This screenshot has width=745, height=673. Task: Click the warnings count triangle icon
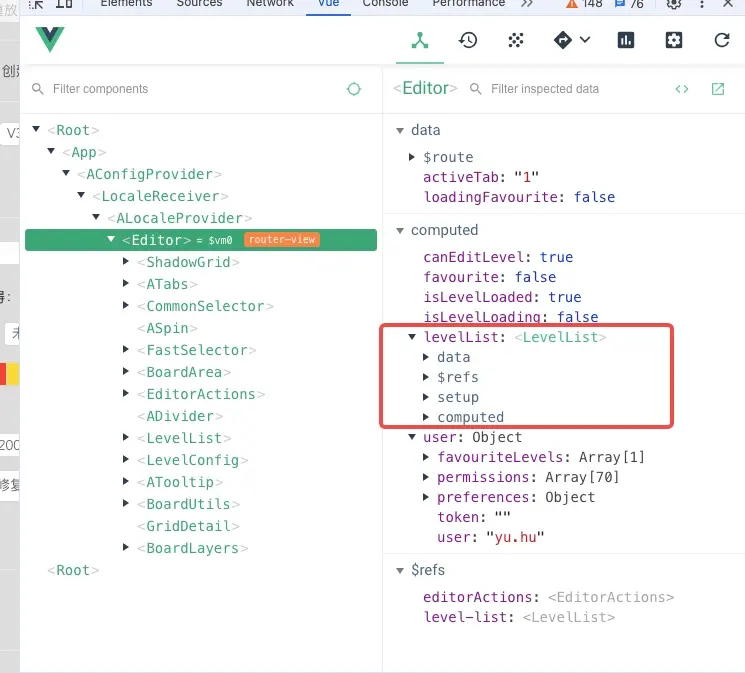pyautogui.click(x=572, y=4)
